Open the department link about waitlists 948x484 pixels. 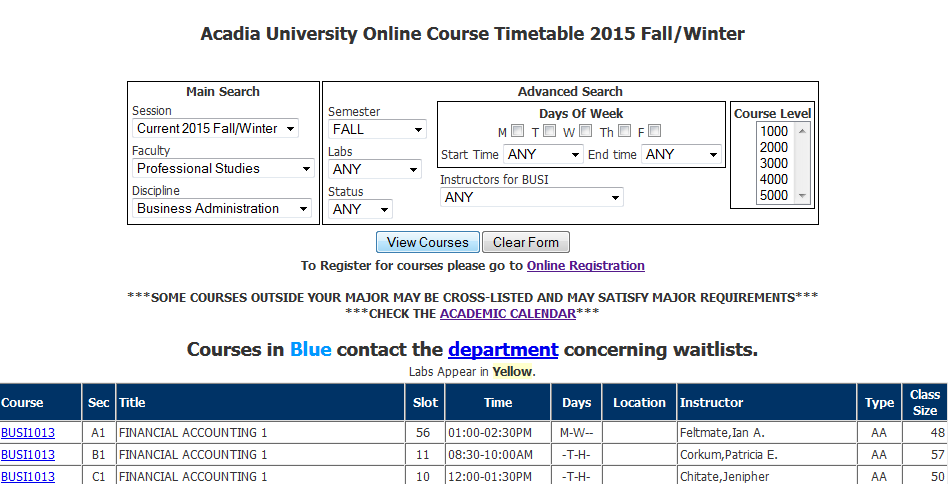[503, 349]
